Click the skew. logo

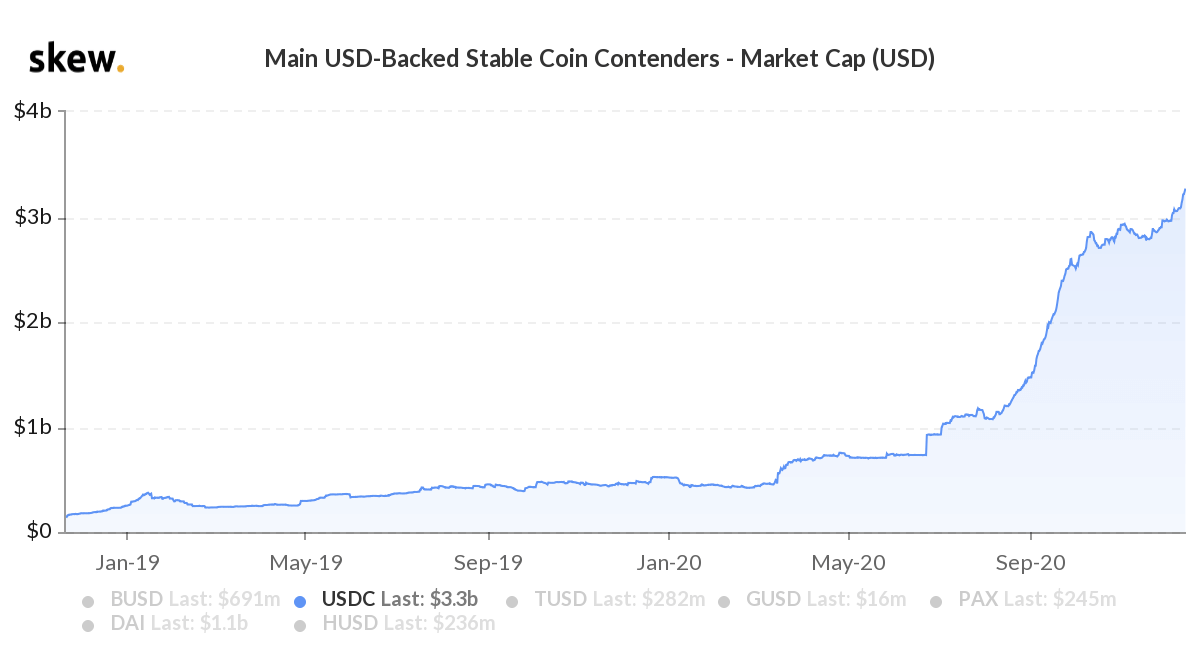click(x=77, y=59)
